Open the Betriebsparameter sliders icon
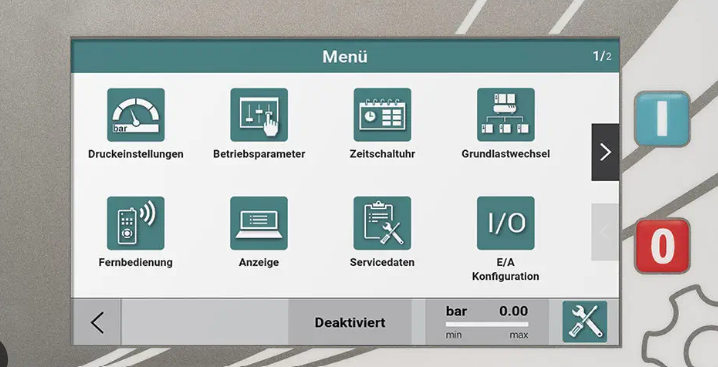The height and width of the screenshot is (367, 718). 259,115
